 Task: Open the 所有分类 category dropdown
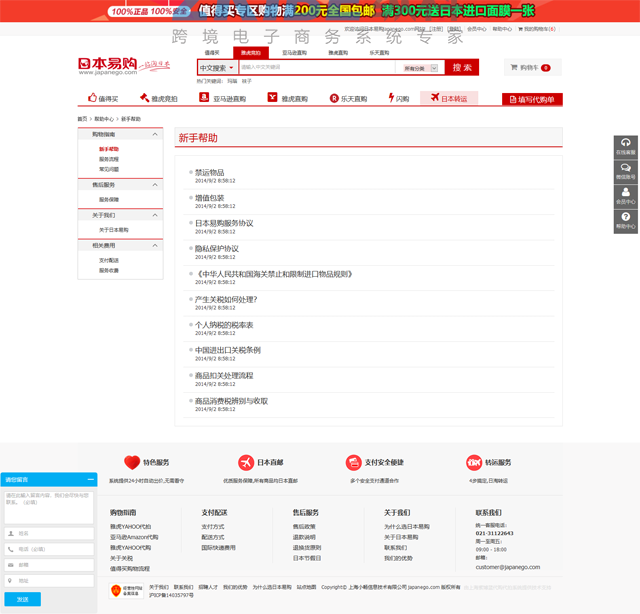(420, 68)
